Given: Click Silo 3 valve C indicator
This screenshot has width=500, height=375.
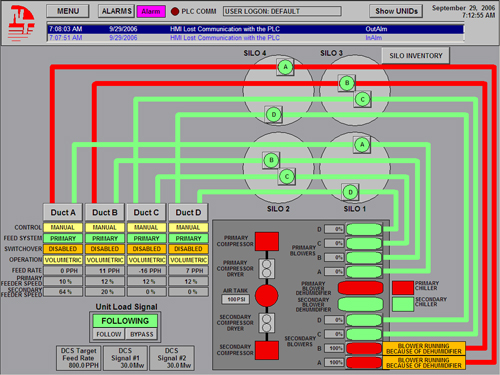Looking at the screenshot, I should pos(362,99).
